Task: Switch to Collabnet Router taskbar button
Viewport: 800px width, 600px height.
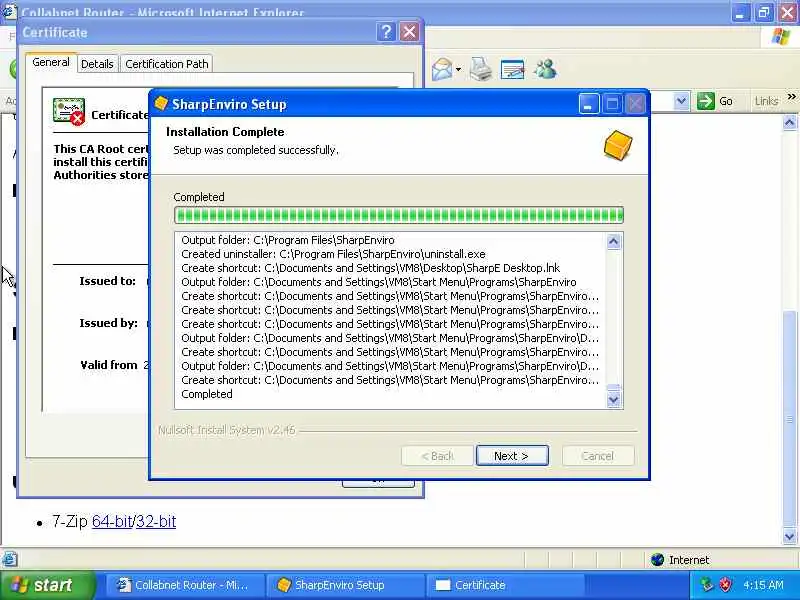Action: tap(184, 585)
